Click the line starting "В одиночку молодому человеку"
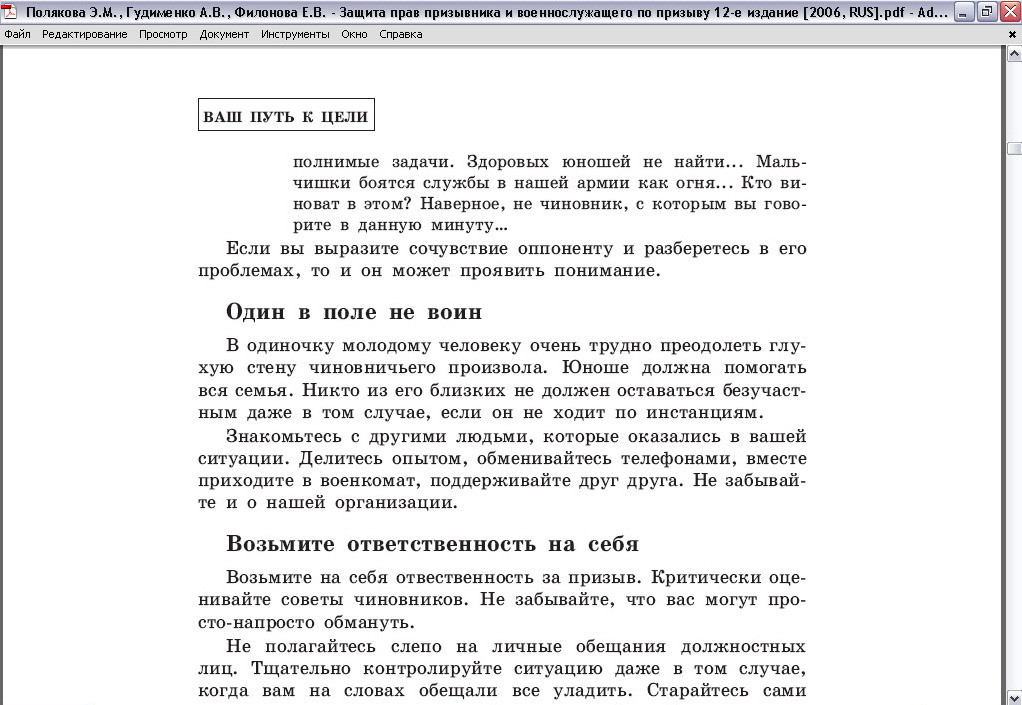Image resolution: width=1022 pixels, height=705 pixels. click(x=516, y=345)
